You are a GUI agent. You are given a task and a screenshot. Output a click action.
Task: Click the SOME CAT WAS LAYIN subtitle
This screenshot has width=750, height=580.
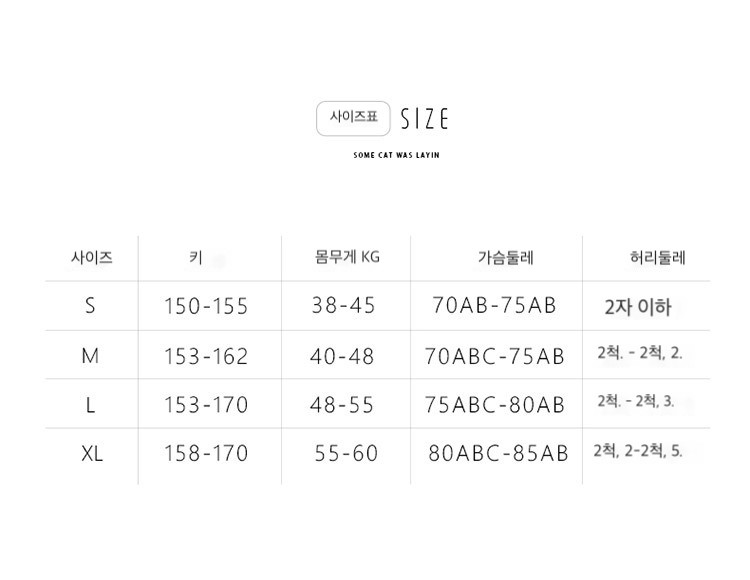click(x=396, y=155)
